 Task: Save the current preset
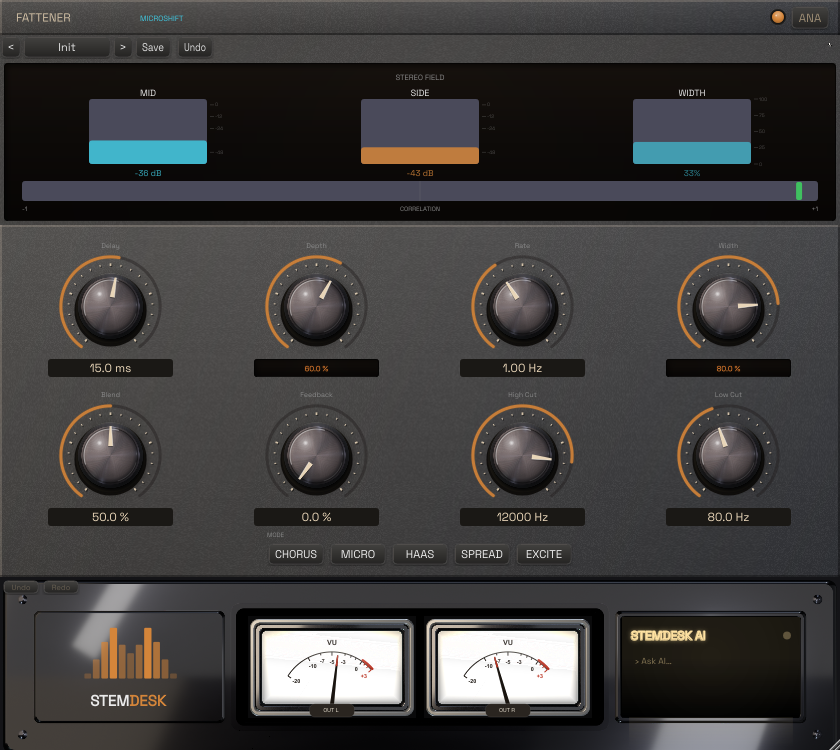click(153, 47)
